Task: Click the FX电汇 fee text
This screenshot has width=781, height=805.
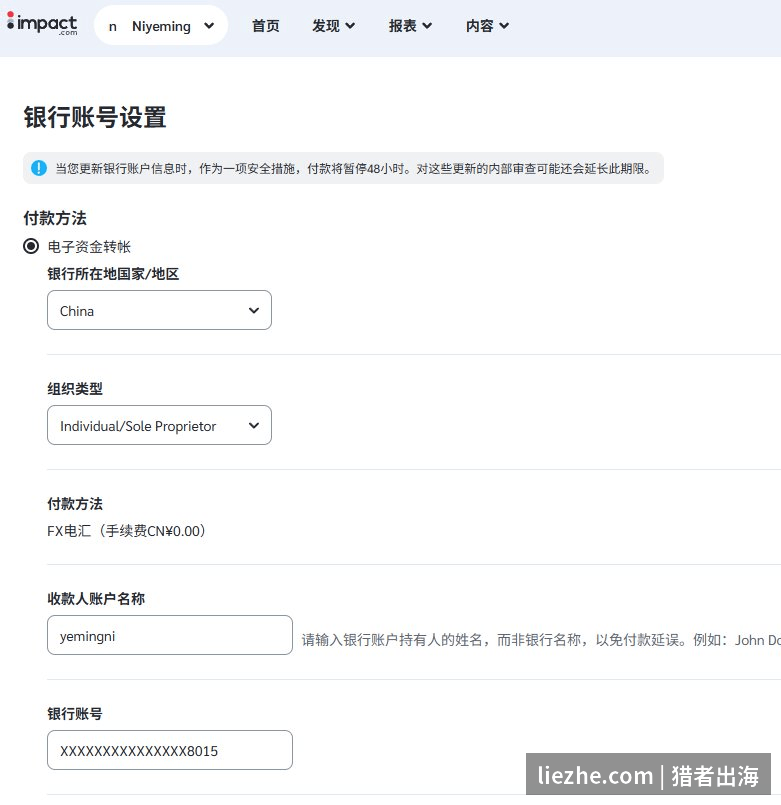Action: pos(126,531)
